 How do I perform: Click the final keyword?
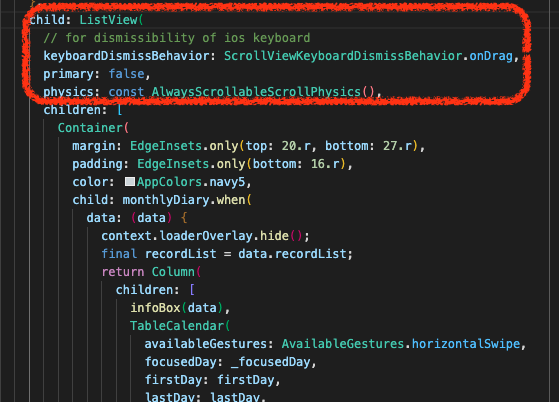pyautogui.click(x=119, y=254)
